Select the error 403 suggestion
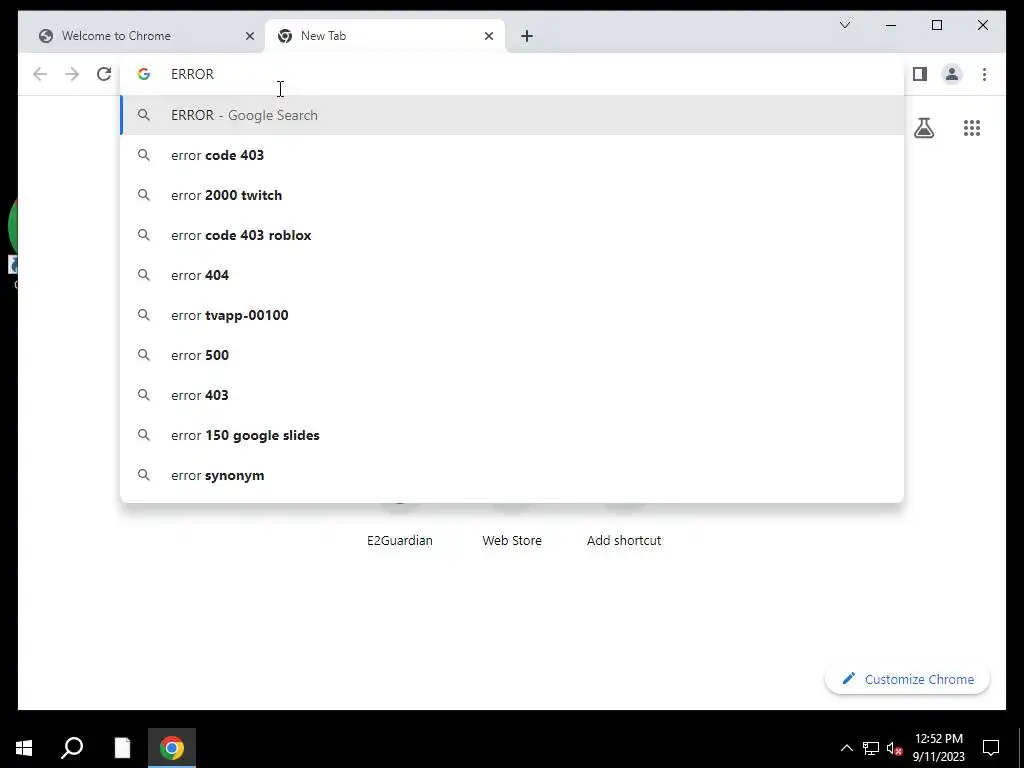This screenshot has height=768, width=1024. (x=512, y=395)
